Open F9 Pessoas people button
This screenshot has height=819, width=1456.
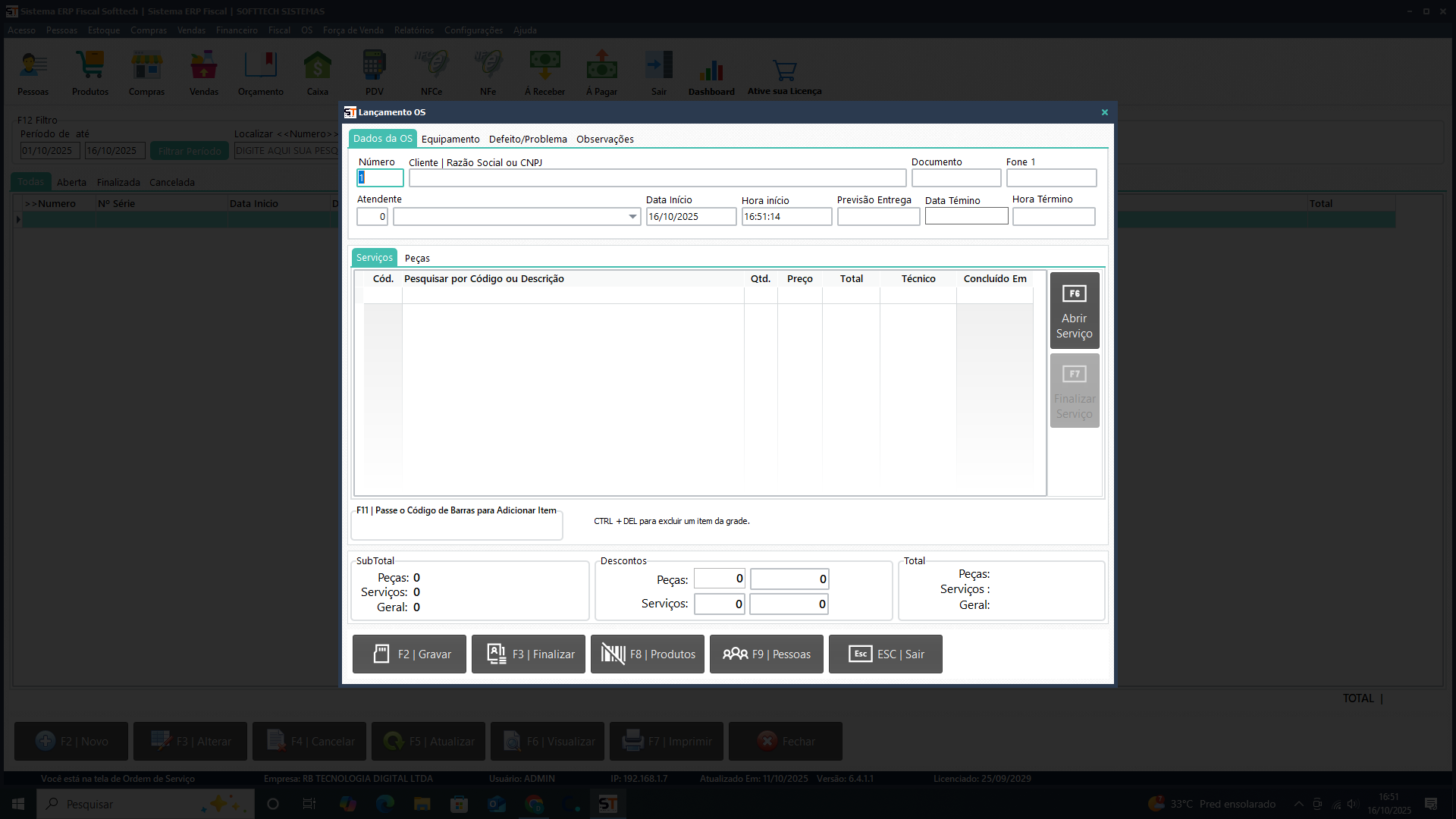click(767, 654)
